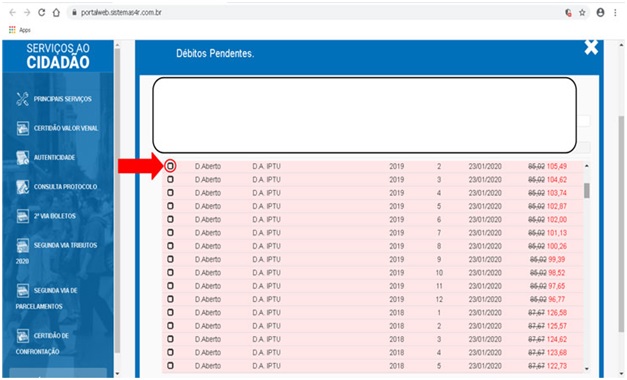Click the debts list scroll-up arrow
627x380 pixels.
pos(587,166)
